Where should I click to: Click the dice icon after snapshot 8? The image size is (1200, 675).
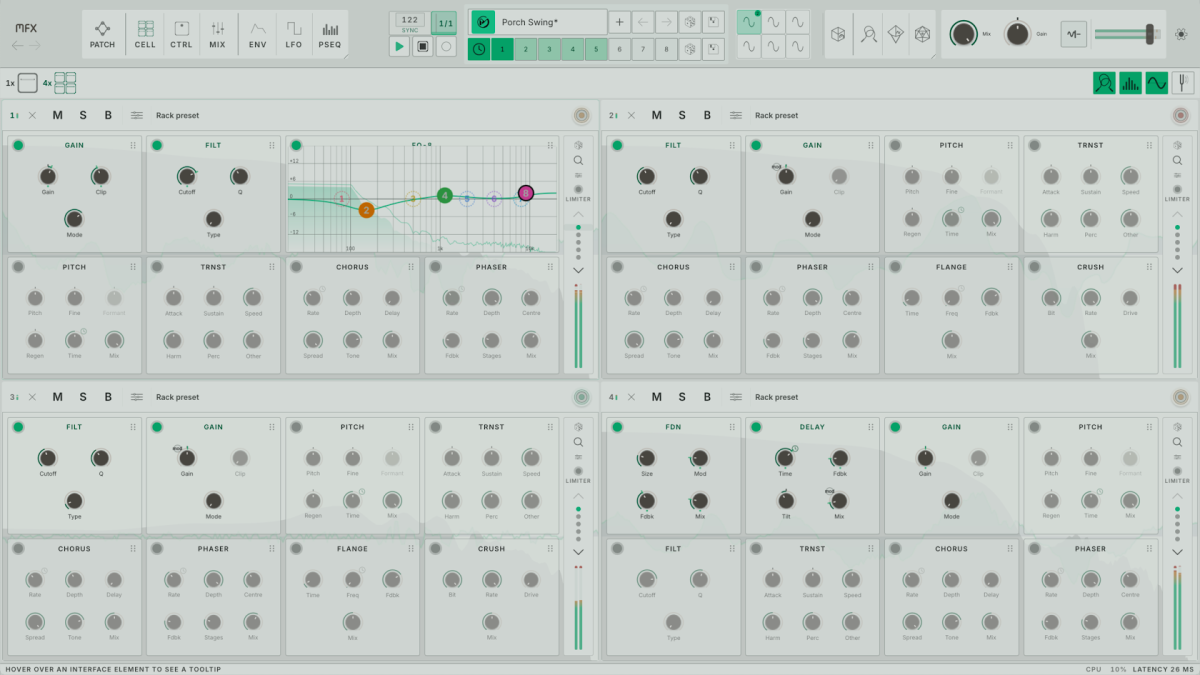point(690,49)
